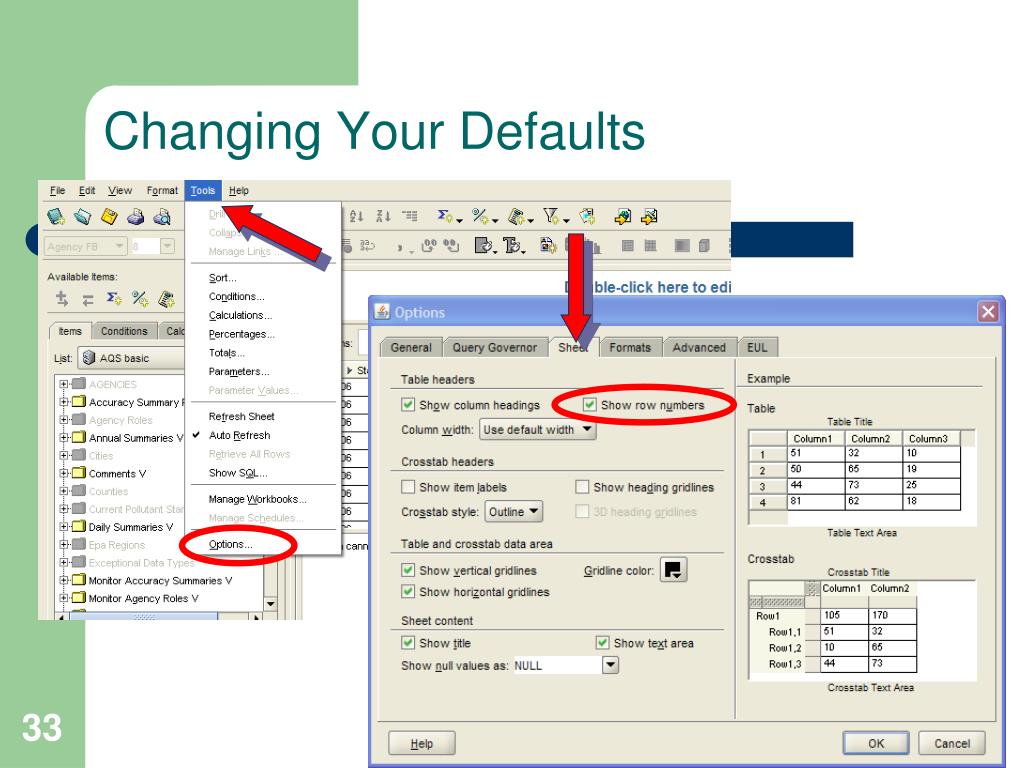Open the Column width dropdown
1024x768 pixels.
click(538, 430)
